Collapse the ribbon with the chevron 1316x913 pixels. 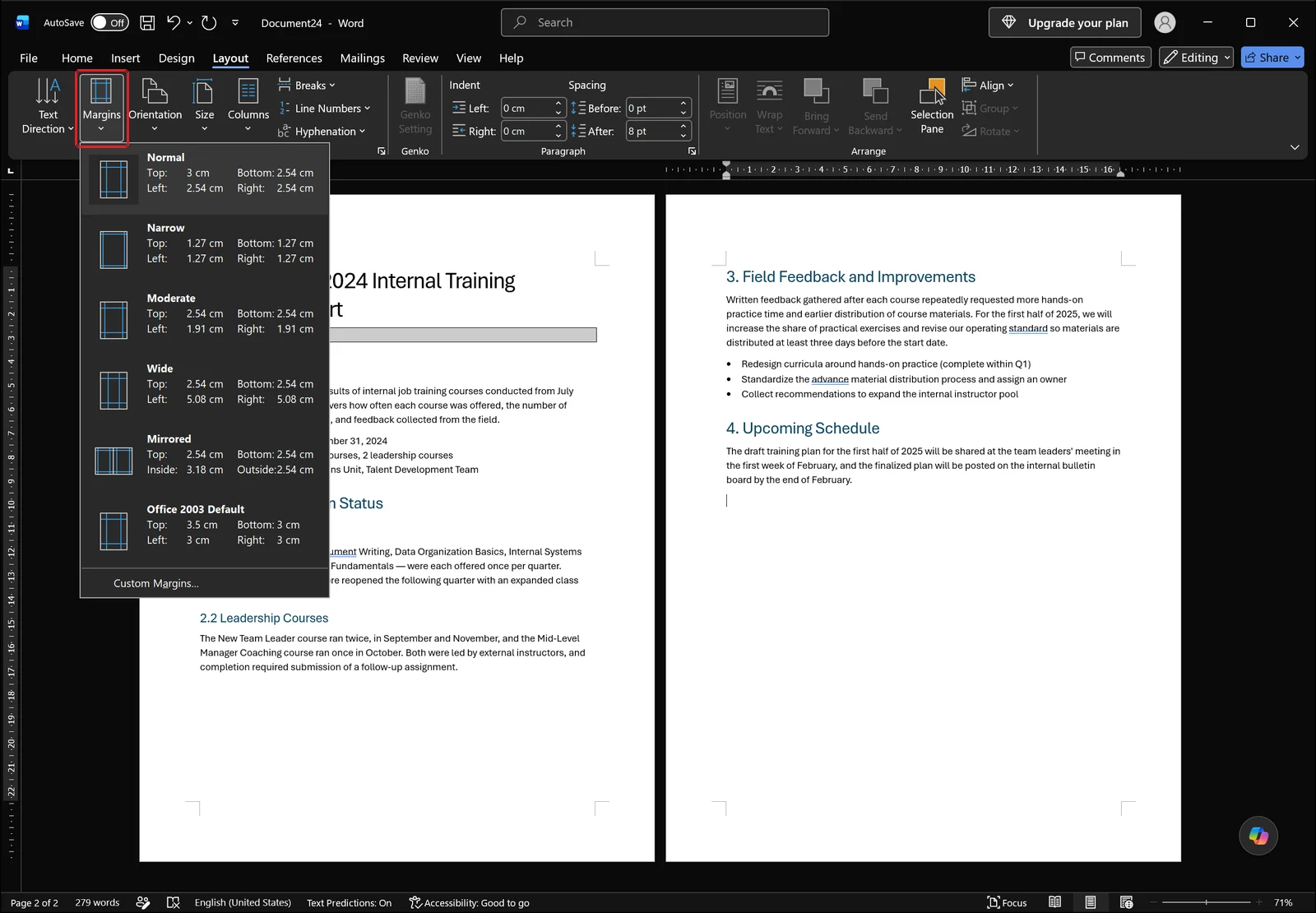(1295, 147)
